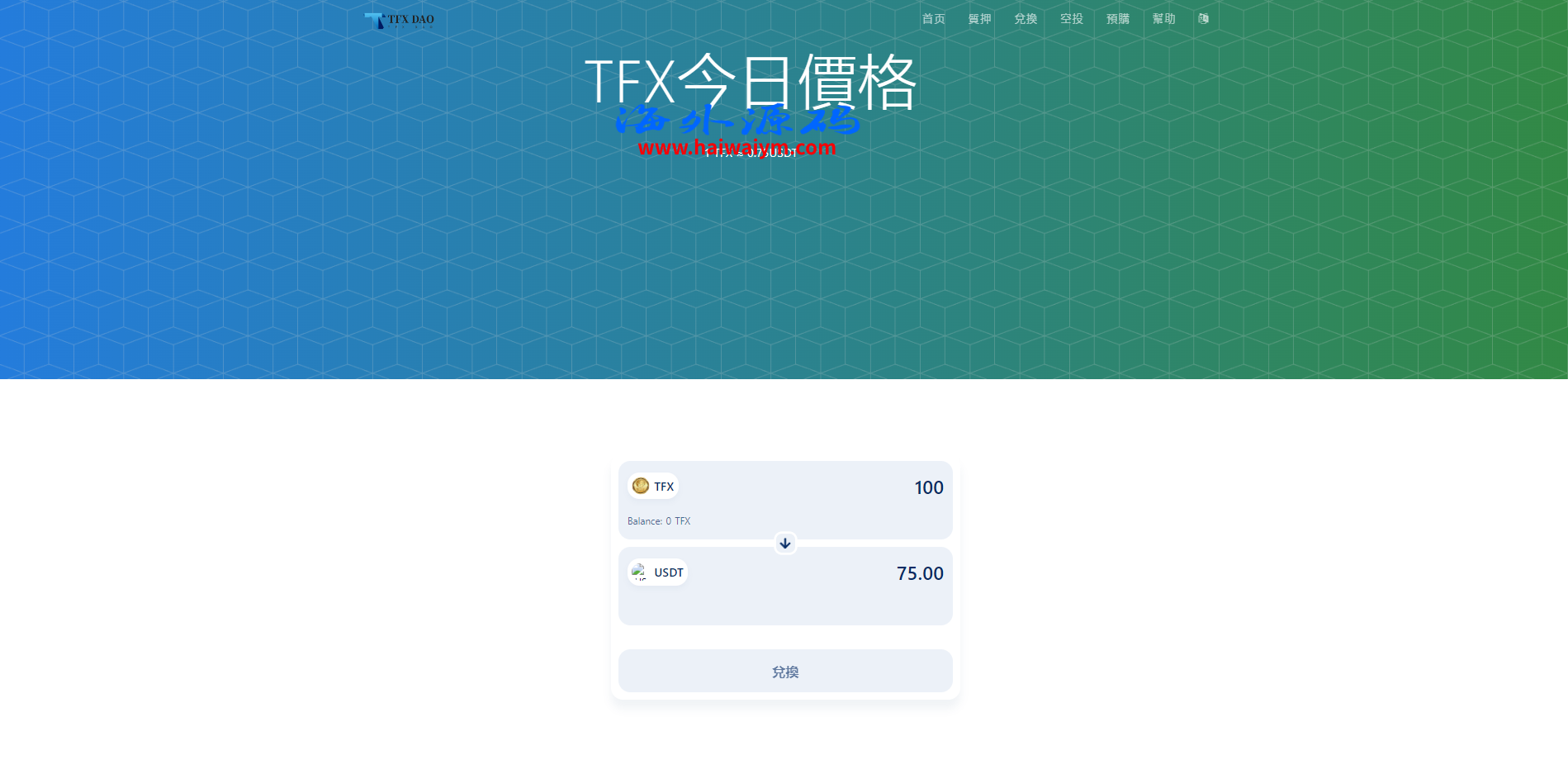
Task: Click the red www.haiwaiym.com watermark link
Action: [737, 148]
